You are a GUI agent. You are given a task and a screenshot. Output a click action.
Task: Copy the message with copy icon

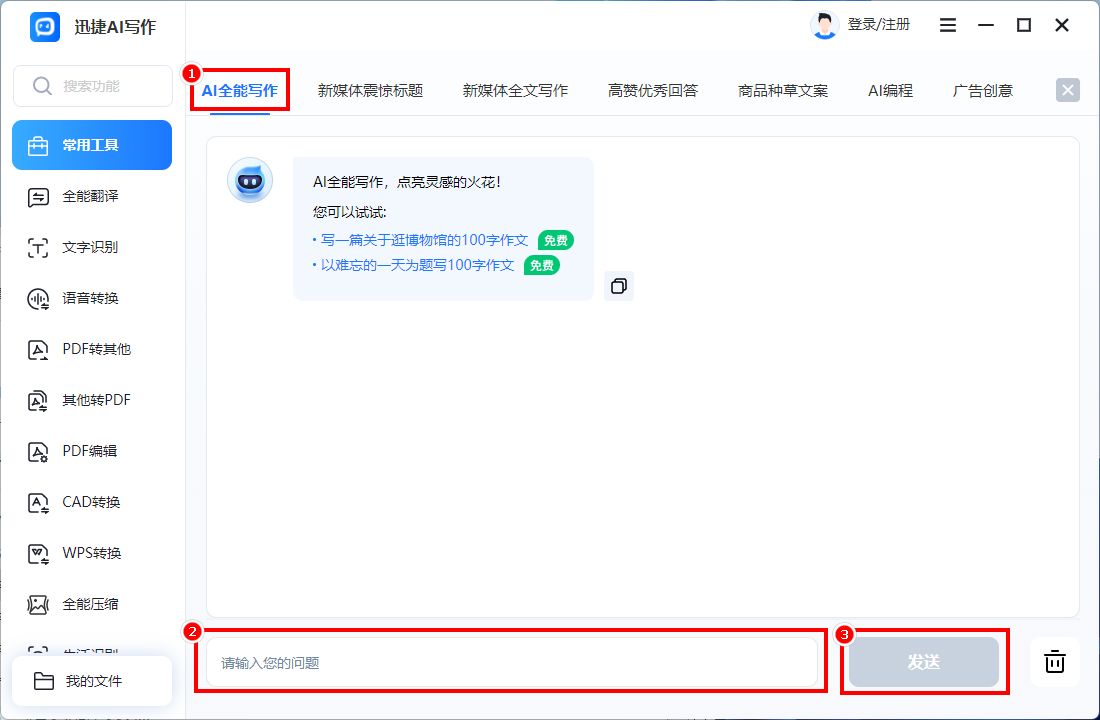point(619,286)
